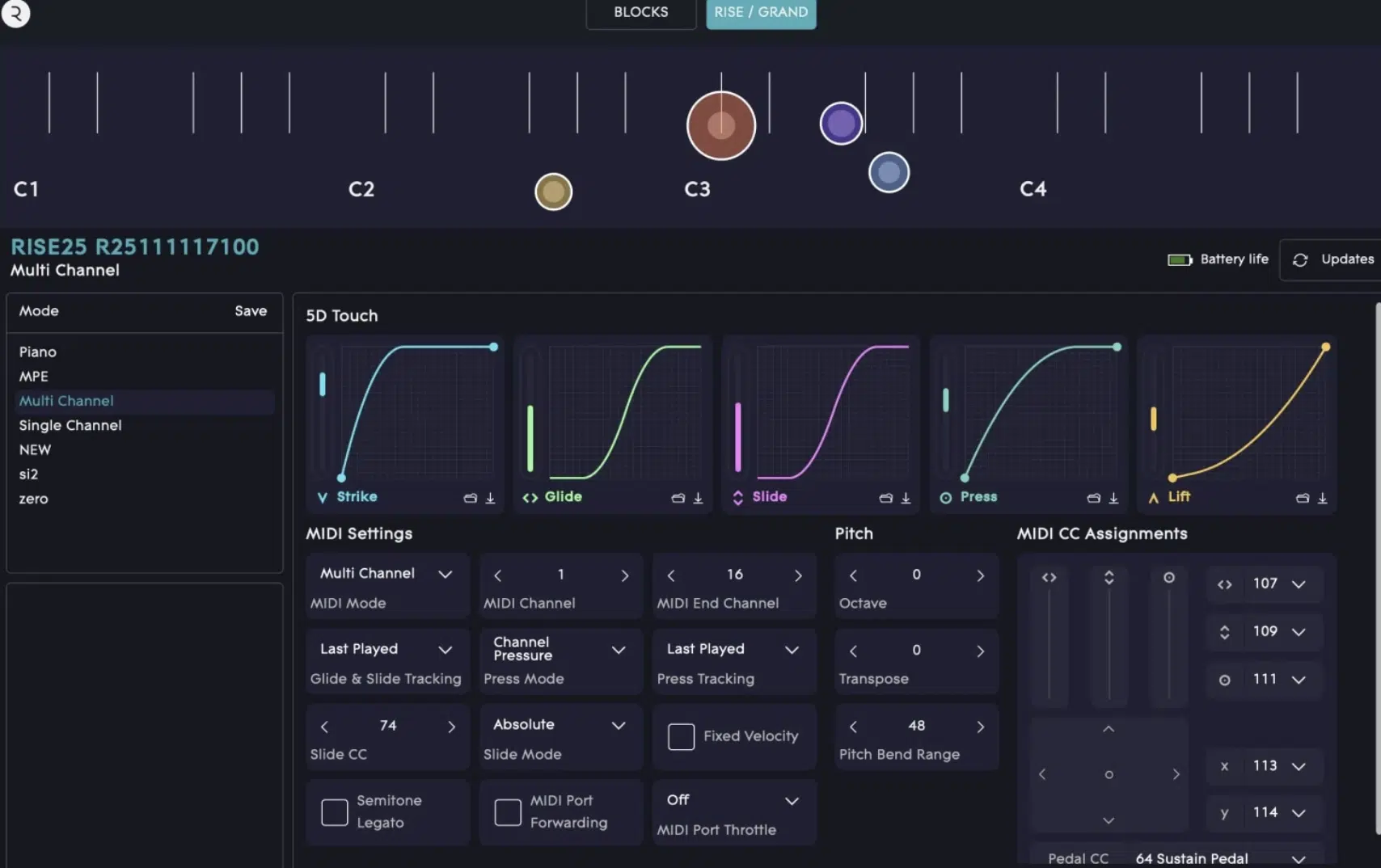
Task: Click the up arrow on XY pad
Action: coord(1109,728)
